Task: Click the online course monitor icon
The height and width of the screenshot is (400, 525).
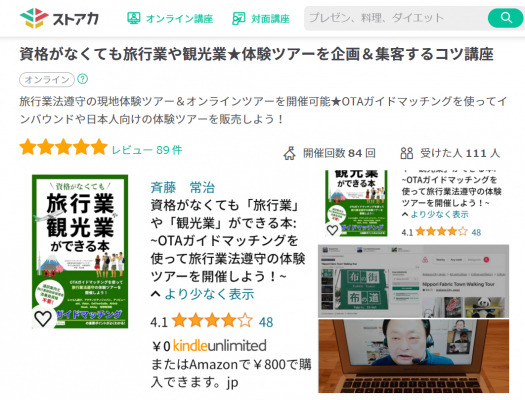Action: tap(134, 18)
